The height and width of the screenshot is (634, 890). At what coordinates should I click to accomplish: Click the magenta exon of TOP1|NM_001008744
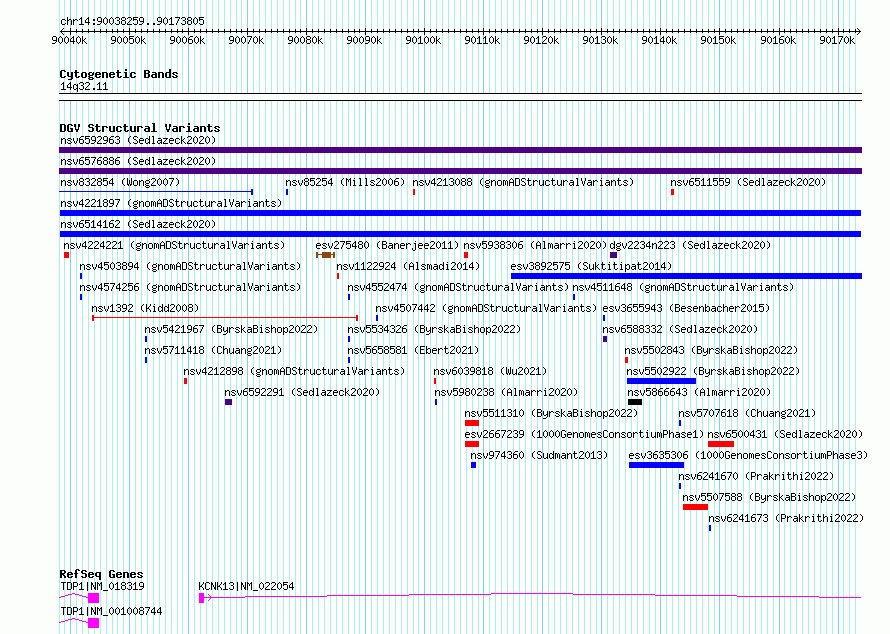pos(94,623)
